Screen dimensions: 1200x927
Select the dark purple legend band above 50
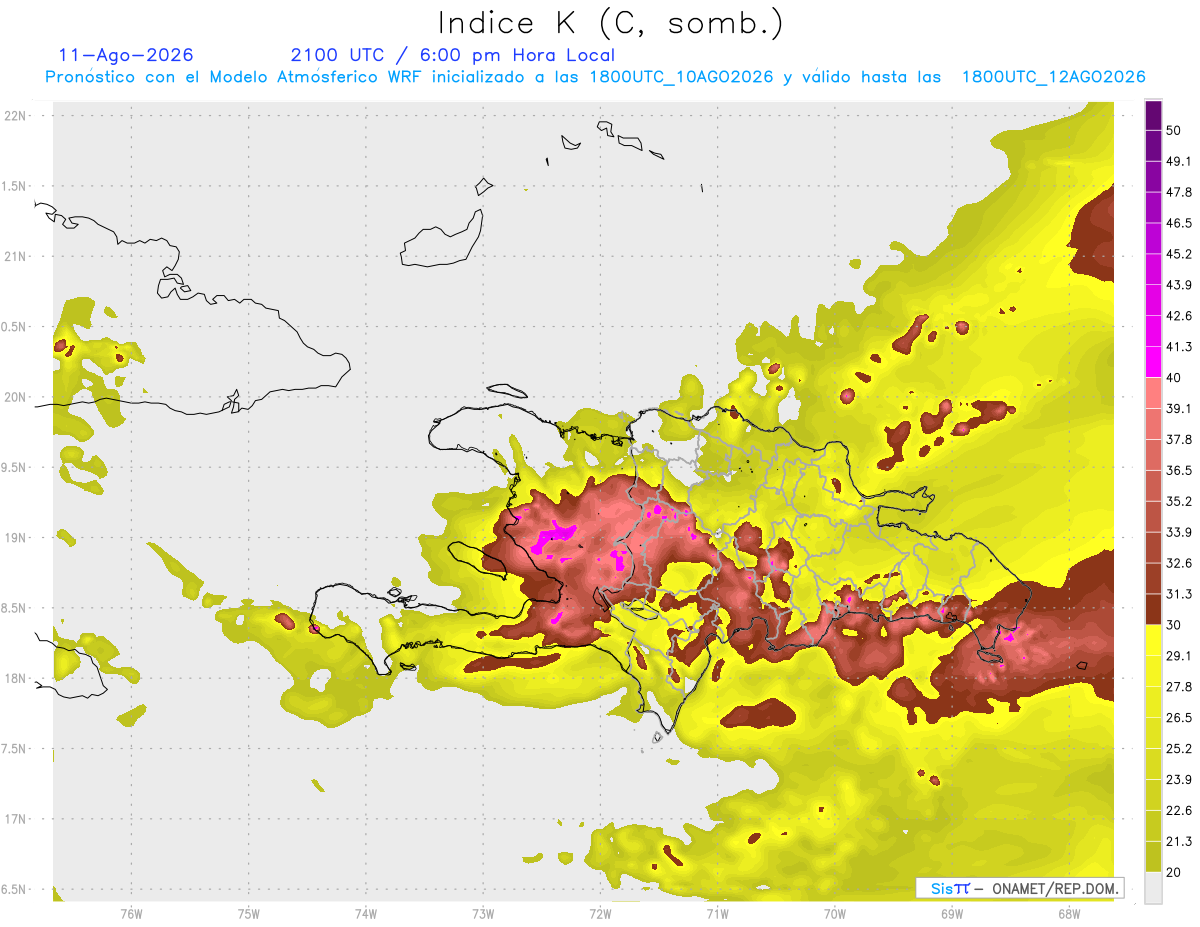[x=1154, y=115]
